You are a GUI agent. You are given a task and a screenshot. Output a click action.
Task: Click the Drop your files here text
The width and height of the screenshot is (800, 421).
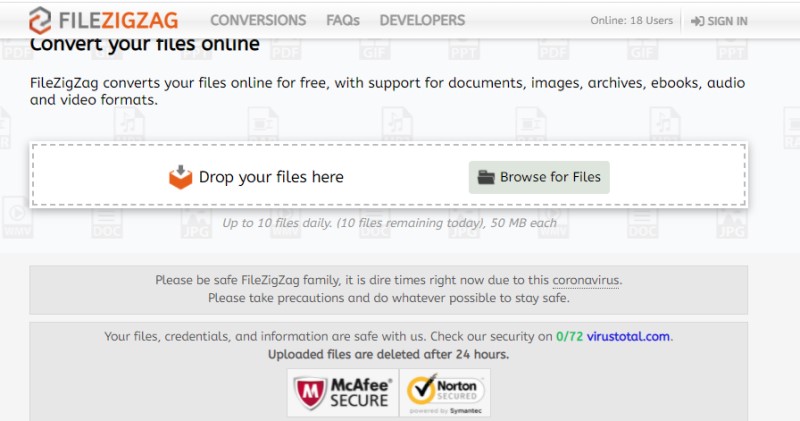coord(271,177)
